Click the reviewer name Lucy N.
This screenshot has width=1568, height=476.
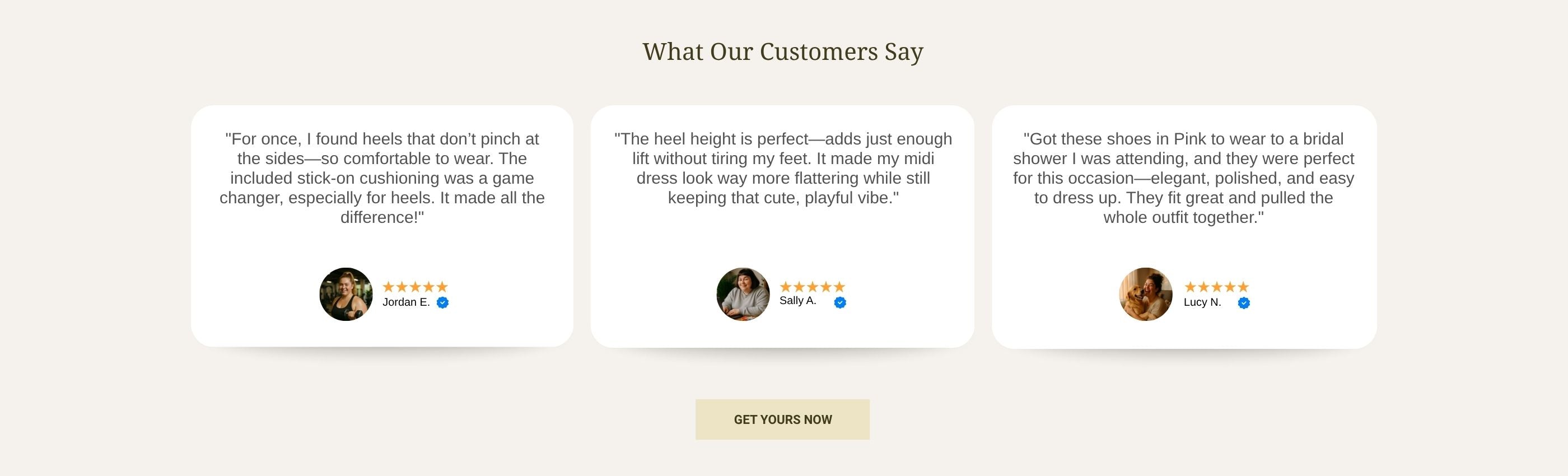(x=1203, y=302)
